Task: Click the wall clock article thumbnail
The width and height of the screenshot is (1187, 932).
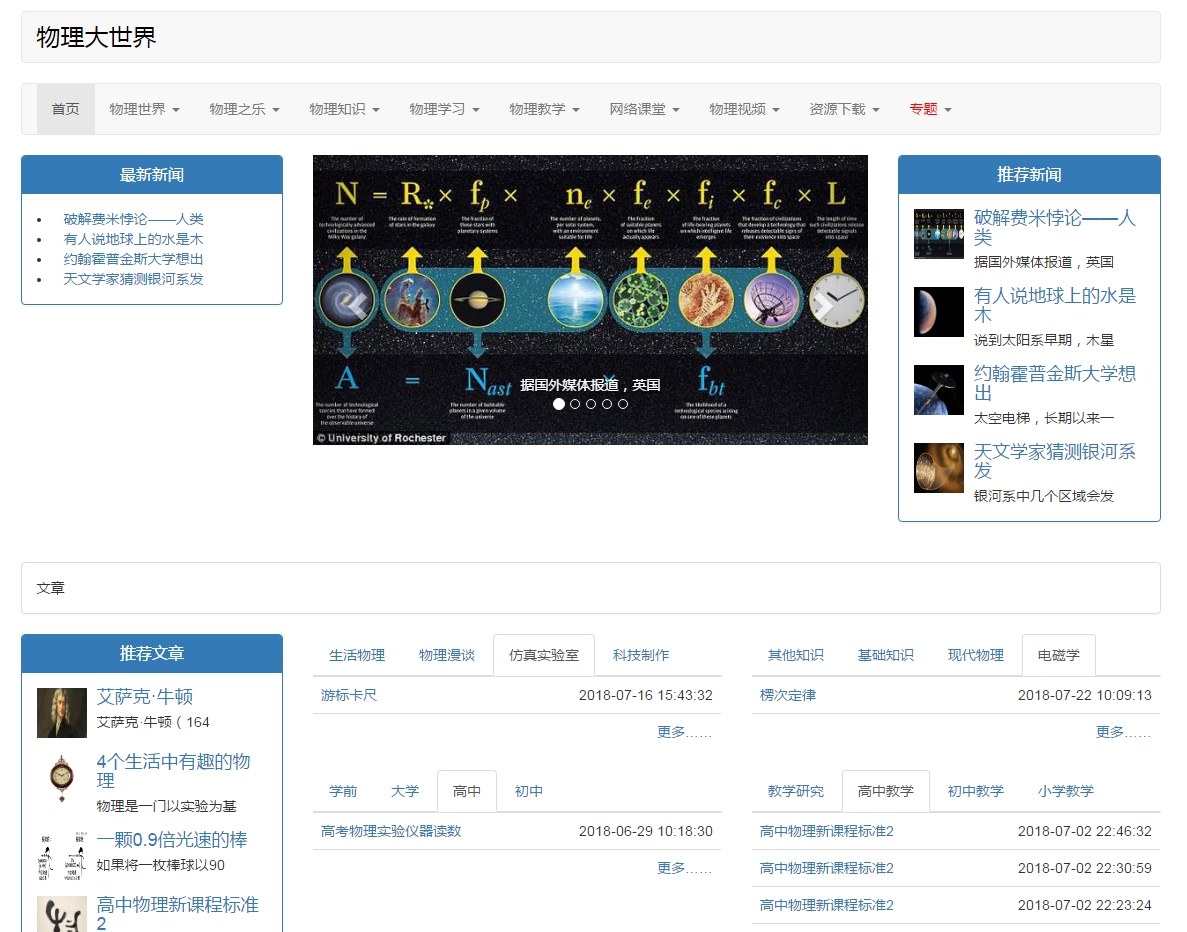Action: tap(62, 778)
